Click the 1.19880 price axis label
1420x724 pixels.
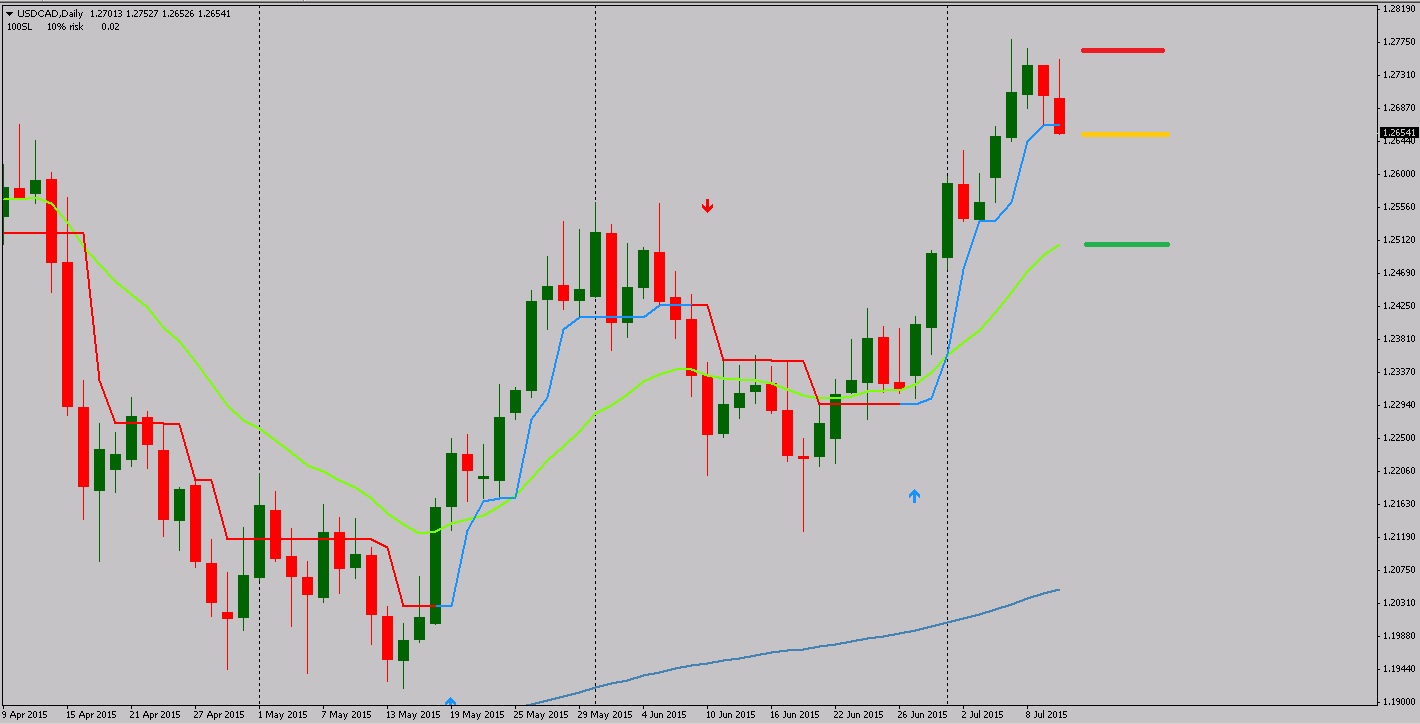point(1400,636)
